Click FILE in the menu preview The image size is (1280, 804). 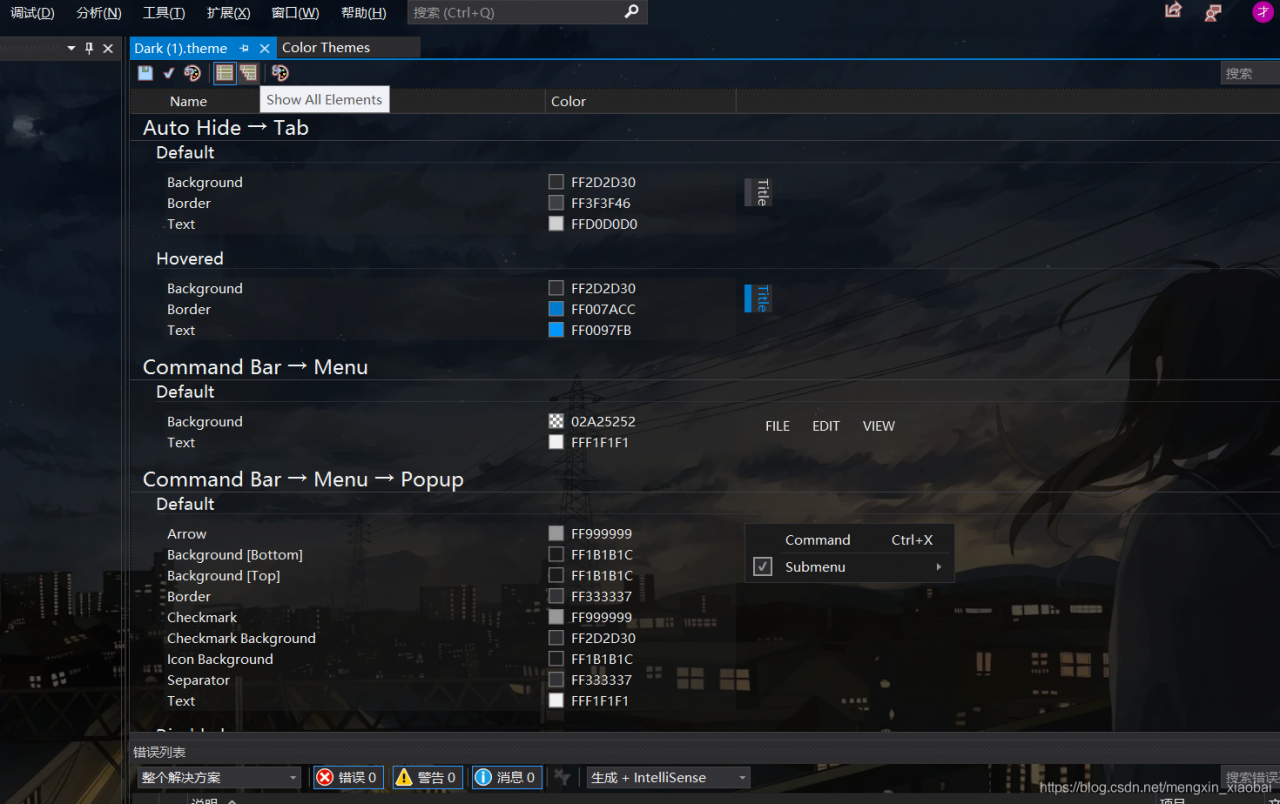click(777, 426)
